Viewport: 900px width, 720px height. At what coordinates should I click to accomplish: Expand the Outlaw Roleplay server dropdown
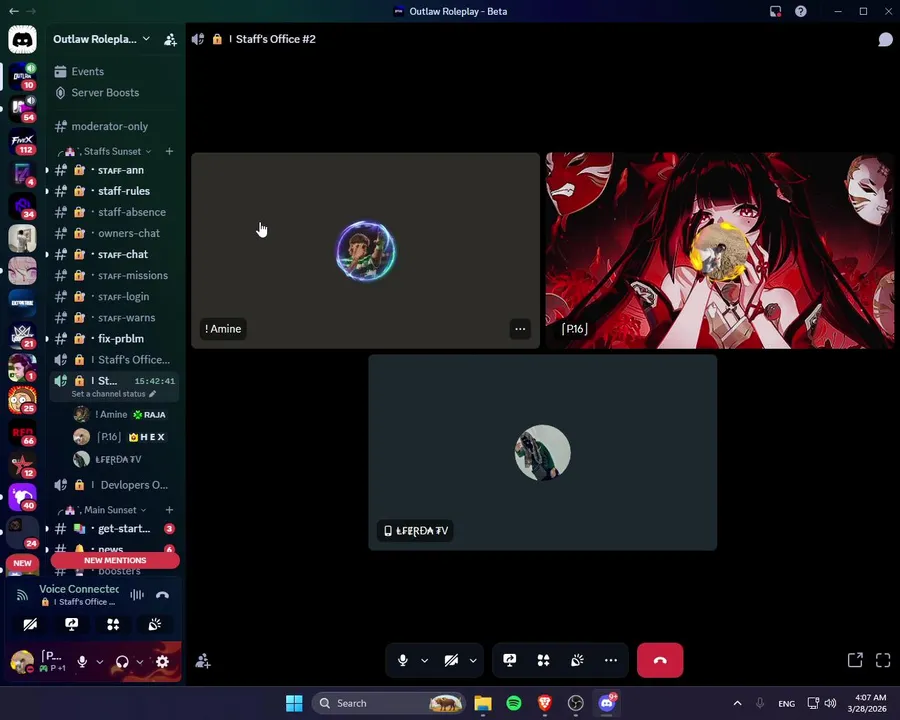point(146,39)
